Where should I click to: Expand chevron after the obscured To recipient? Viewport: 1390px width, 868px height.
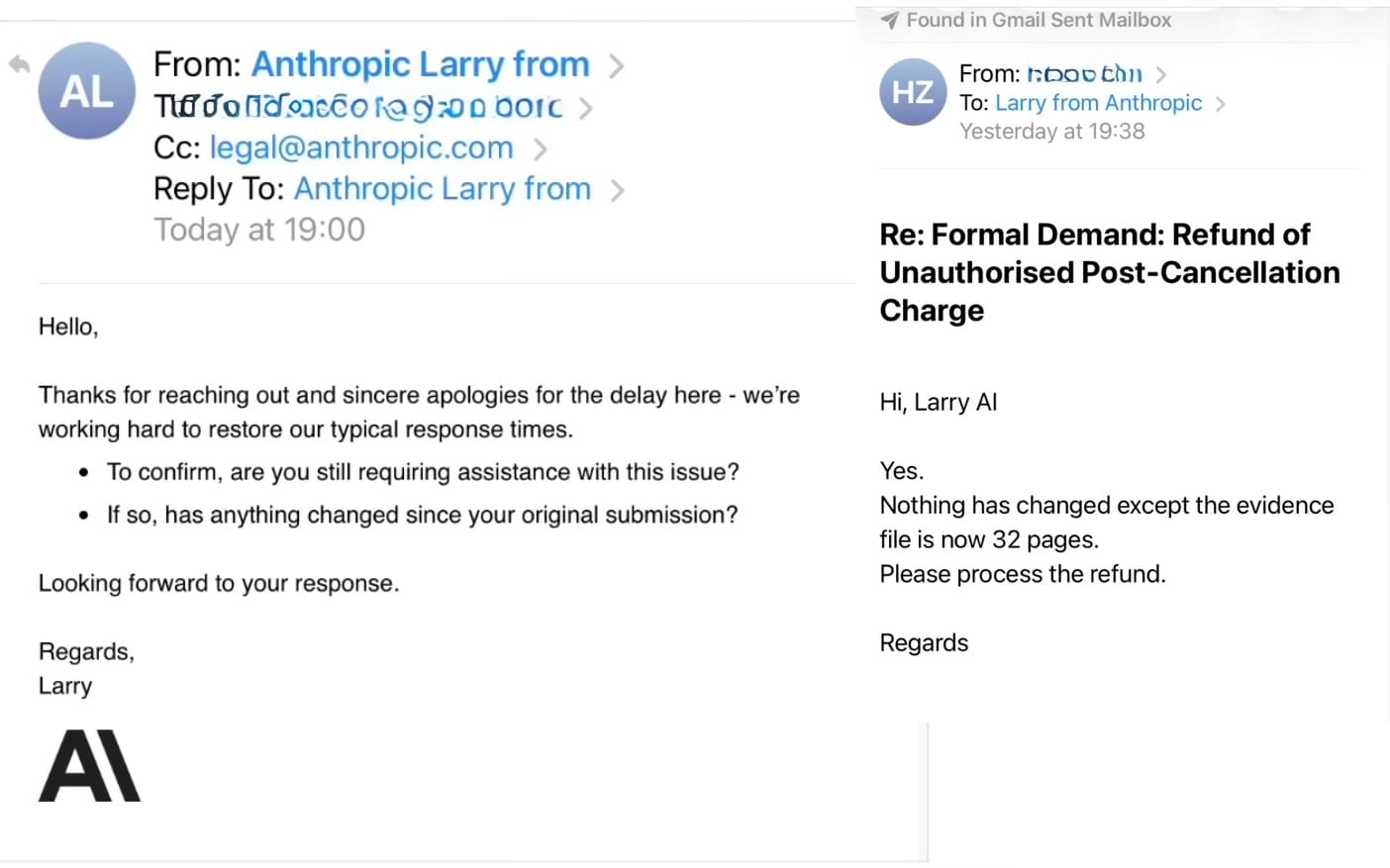(586, 108)
